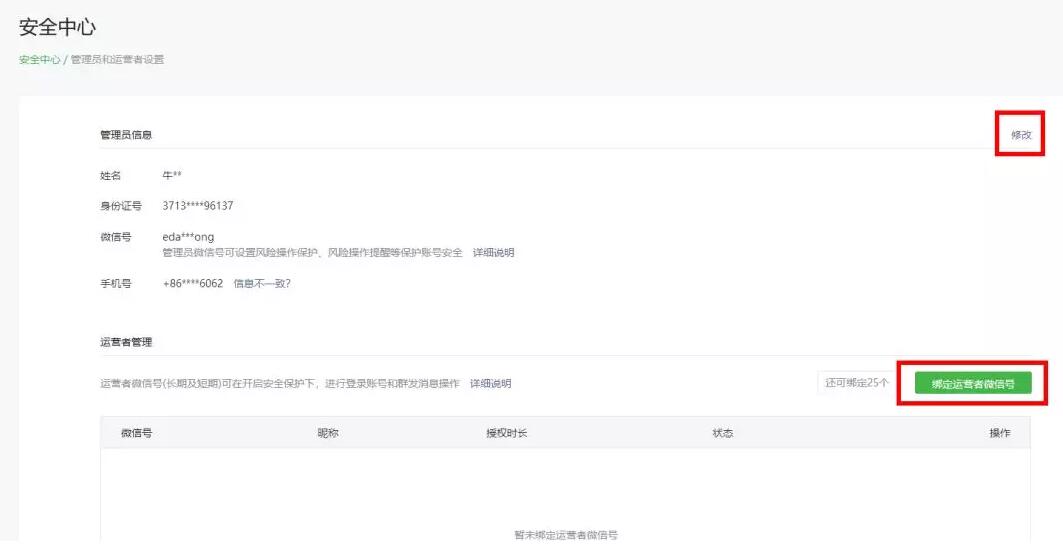Screen dimensions: 1063x546
Task: Click the 还可绑定25个 quota label
Action: click(856, 383)
